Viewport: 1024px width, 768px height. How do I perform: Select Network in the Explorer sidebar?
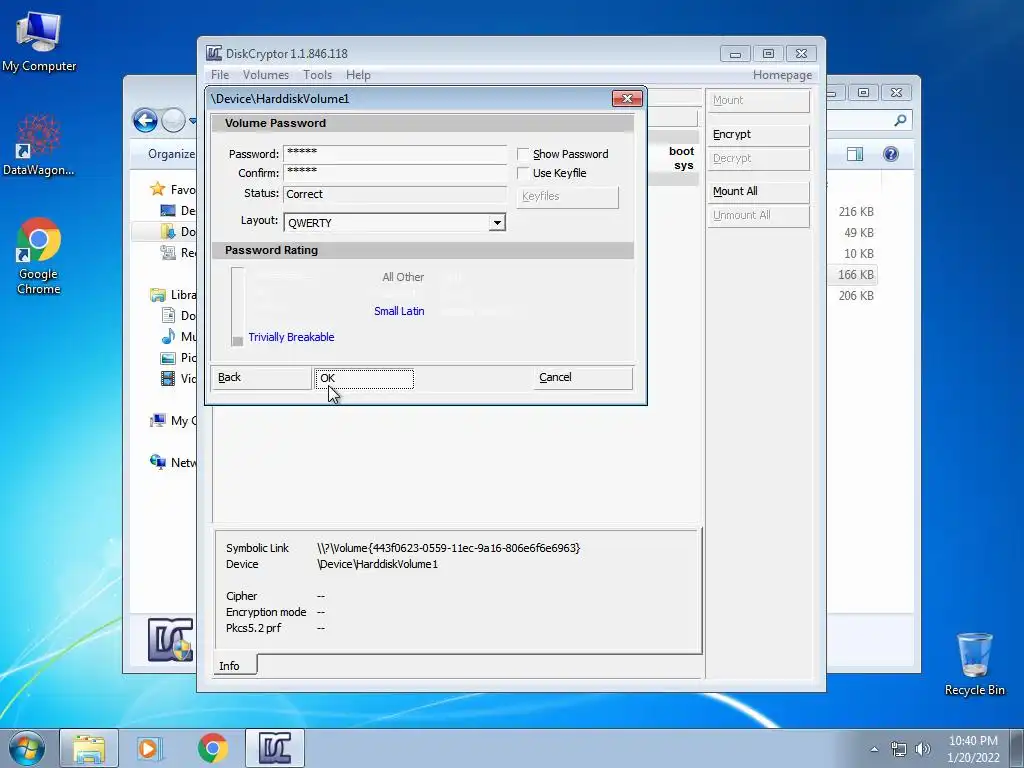click(x=173, y=462)
